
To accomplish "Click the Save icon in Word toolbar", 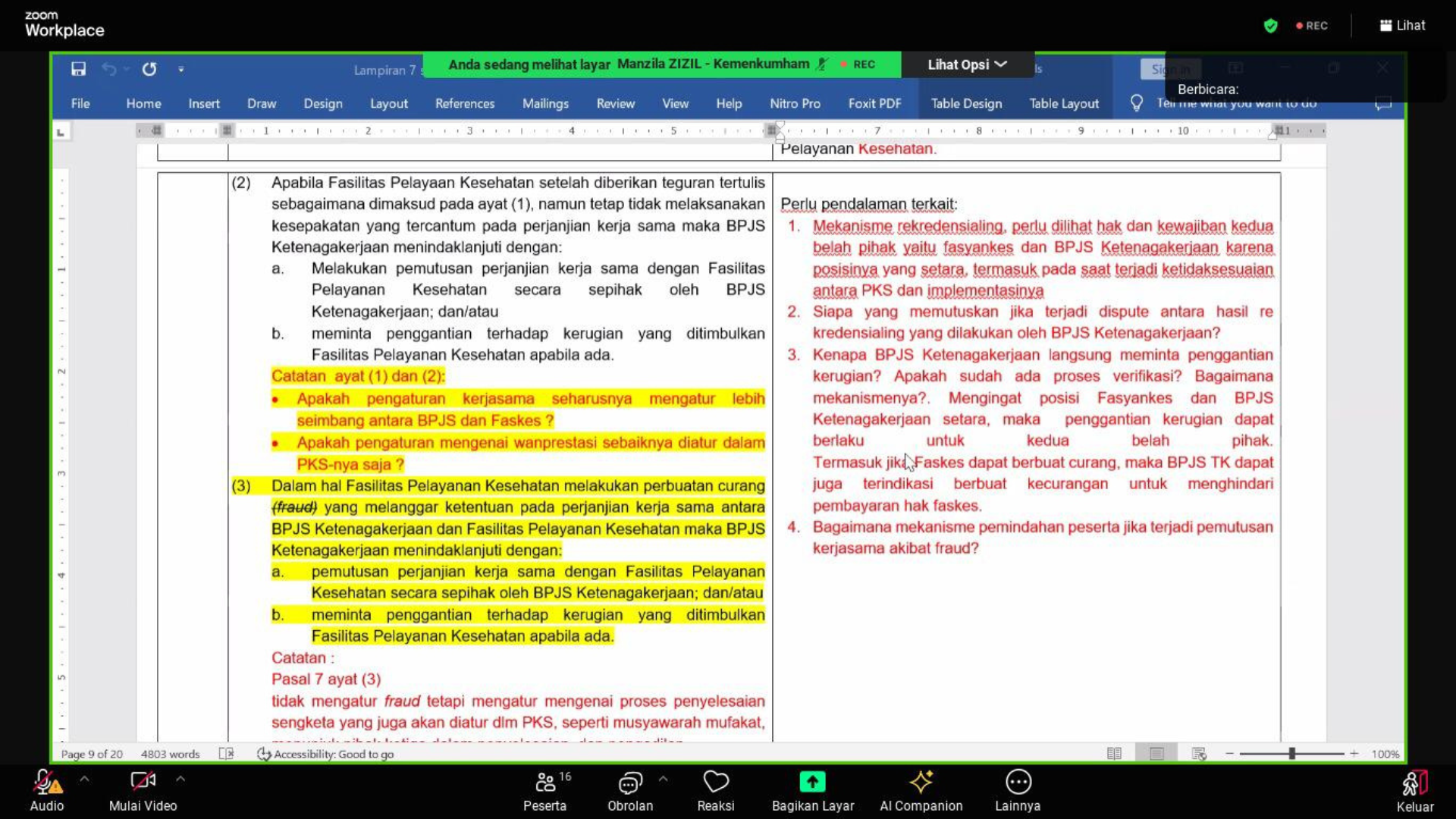I will coord(78,69).
